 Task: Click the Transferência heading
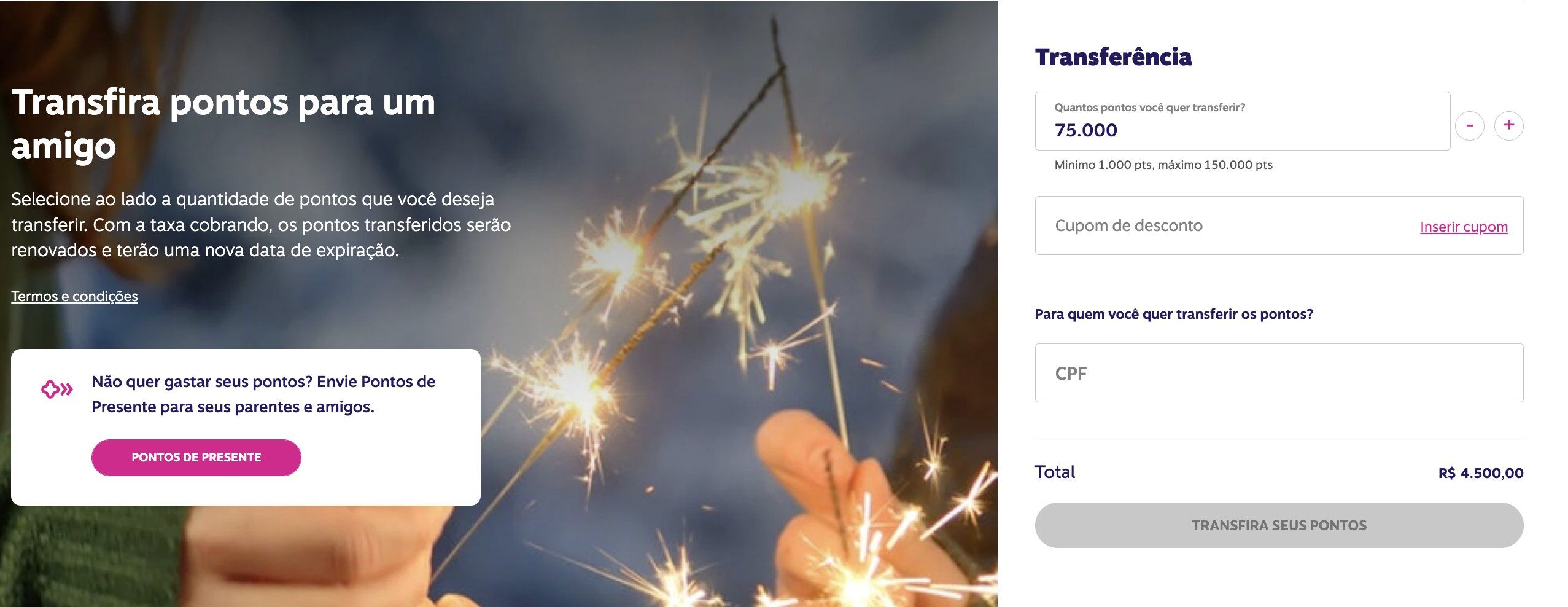(x=1113, y=57)
